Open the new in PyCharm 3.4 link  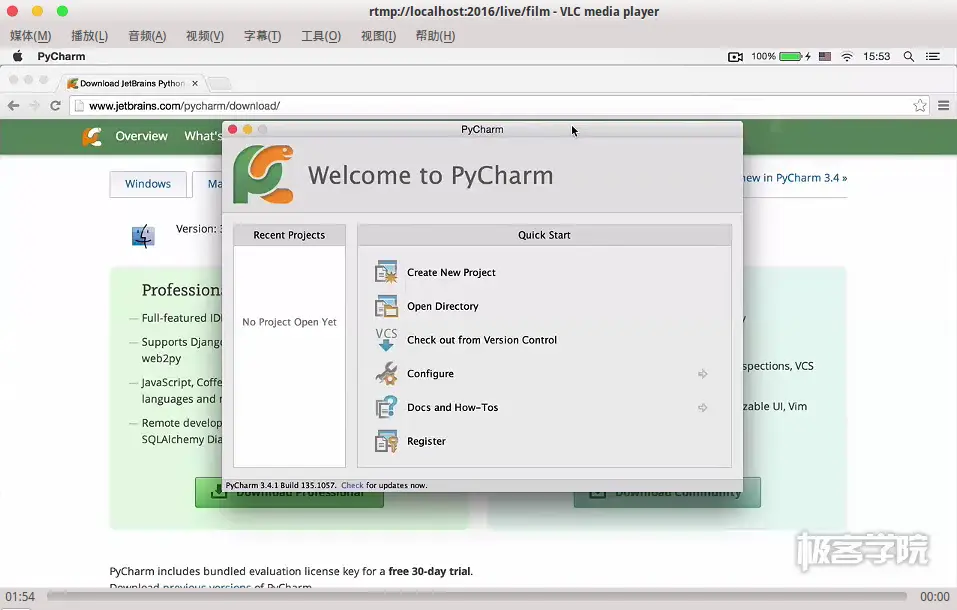coord(794,178)
